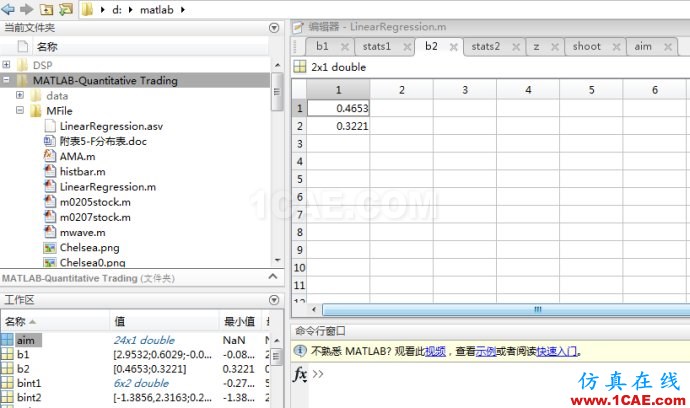Expand the DSP folder
This screenshot has width=690, height=408.
tap(6, 65)
